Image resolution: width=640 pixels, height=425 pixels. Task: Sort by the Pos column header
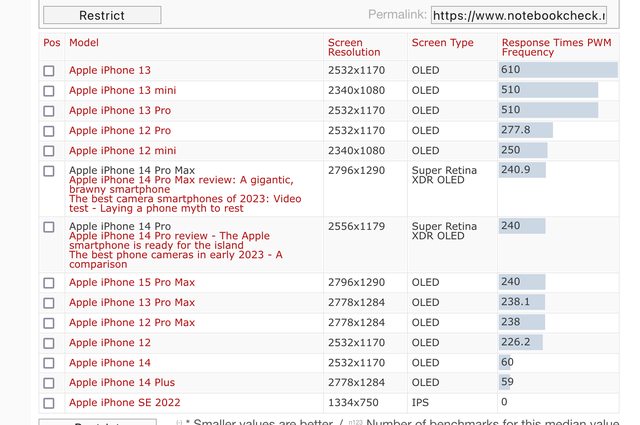click(x=51, y=43)
